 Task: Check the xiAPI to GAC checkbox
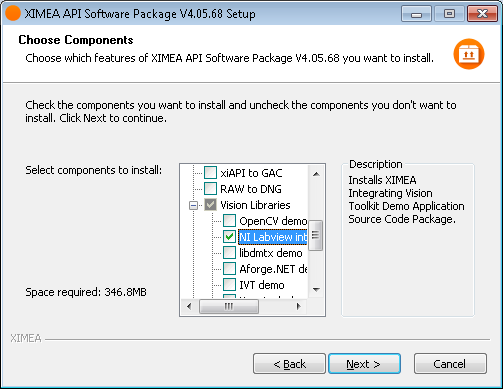coord(210,173)
